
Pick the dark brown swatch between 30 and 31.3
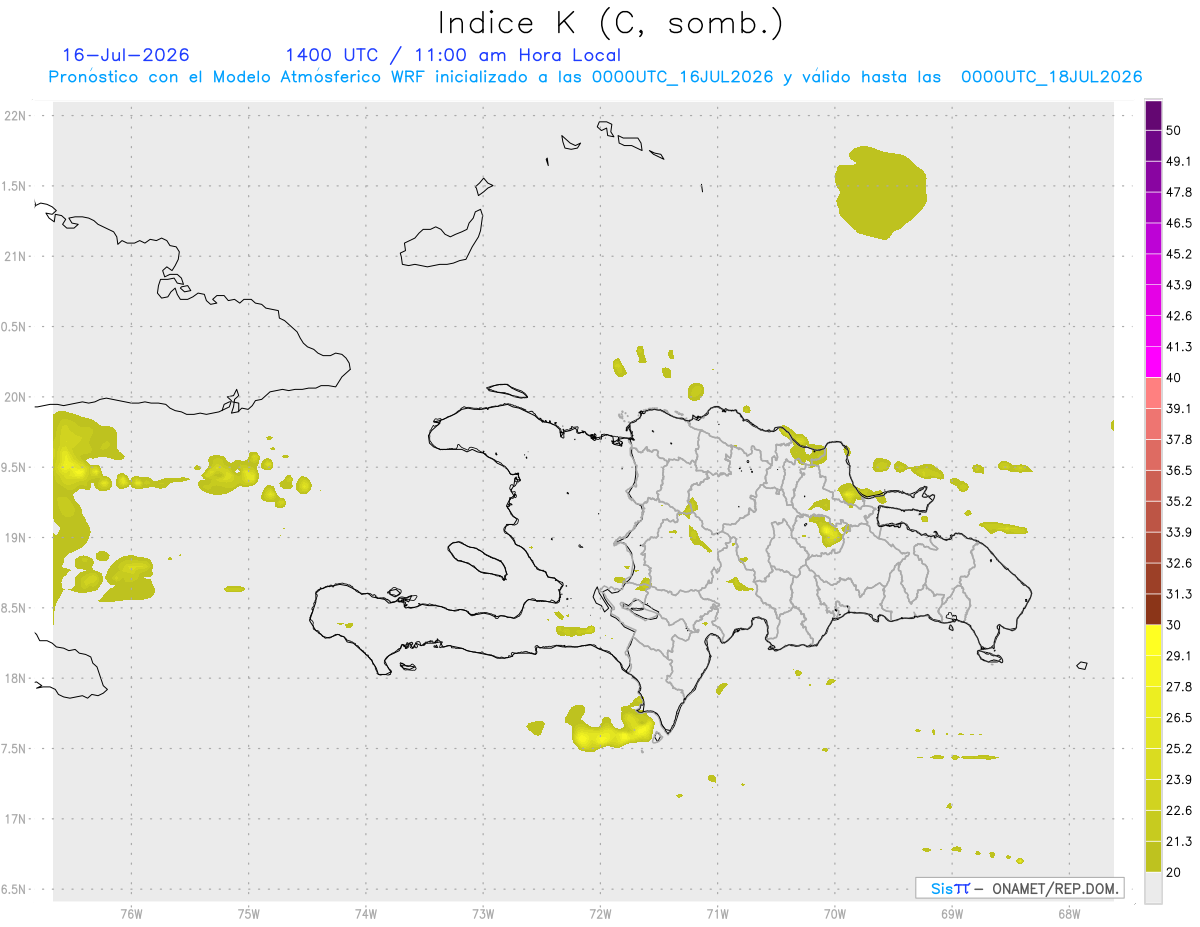click(1153, 609)
